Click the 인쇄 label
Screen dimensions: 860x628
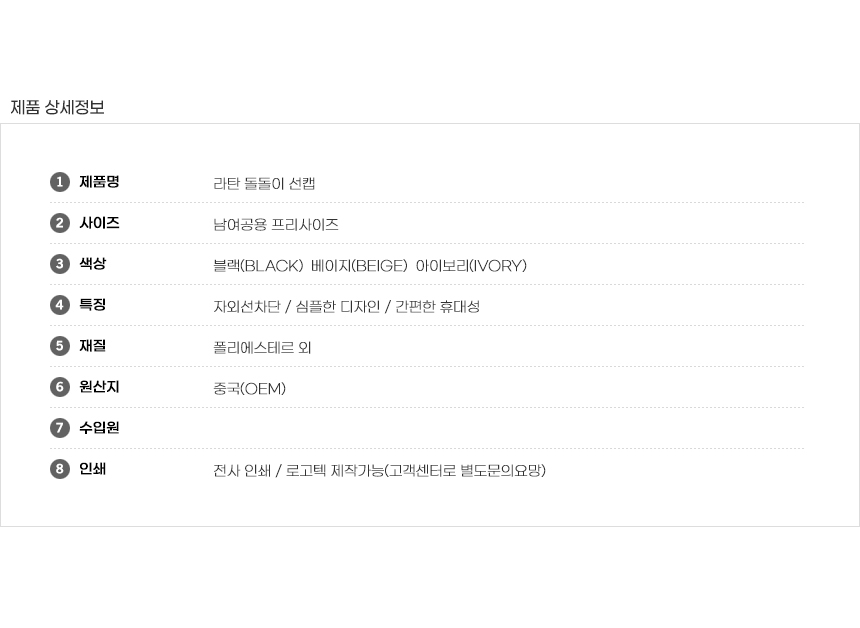(x=93, y=469)
